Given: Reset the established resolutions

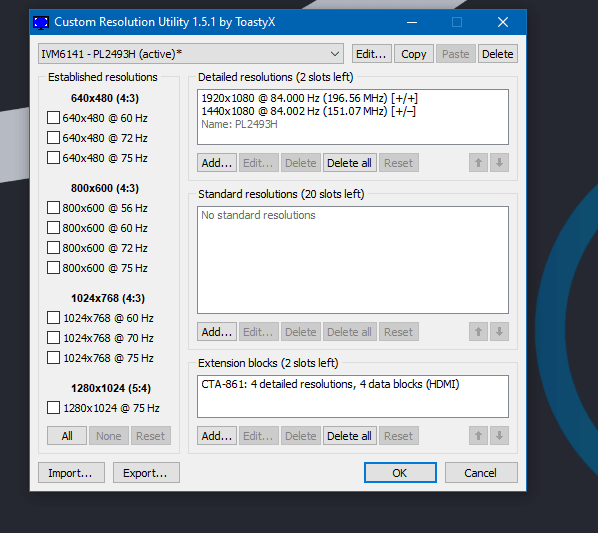Looking at the screenshot, I should (151, 435).
